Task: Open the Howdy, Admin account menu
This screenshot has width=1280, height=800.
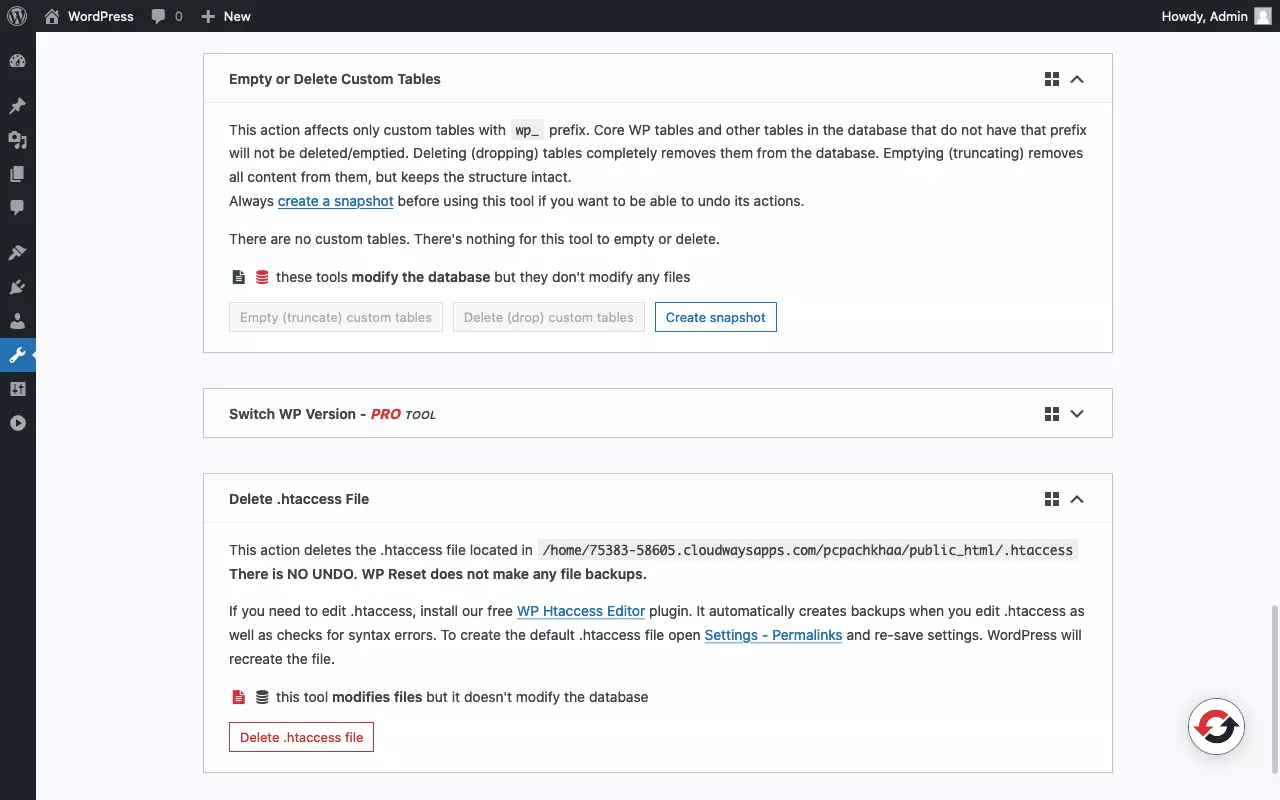Action: pos(1216,16)
